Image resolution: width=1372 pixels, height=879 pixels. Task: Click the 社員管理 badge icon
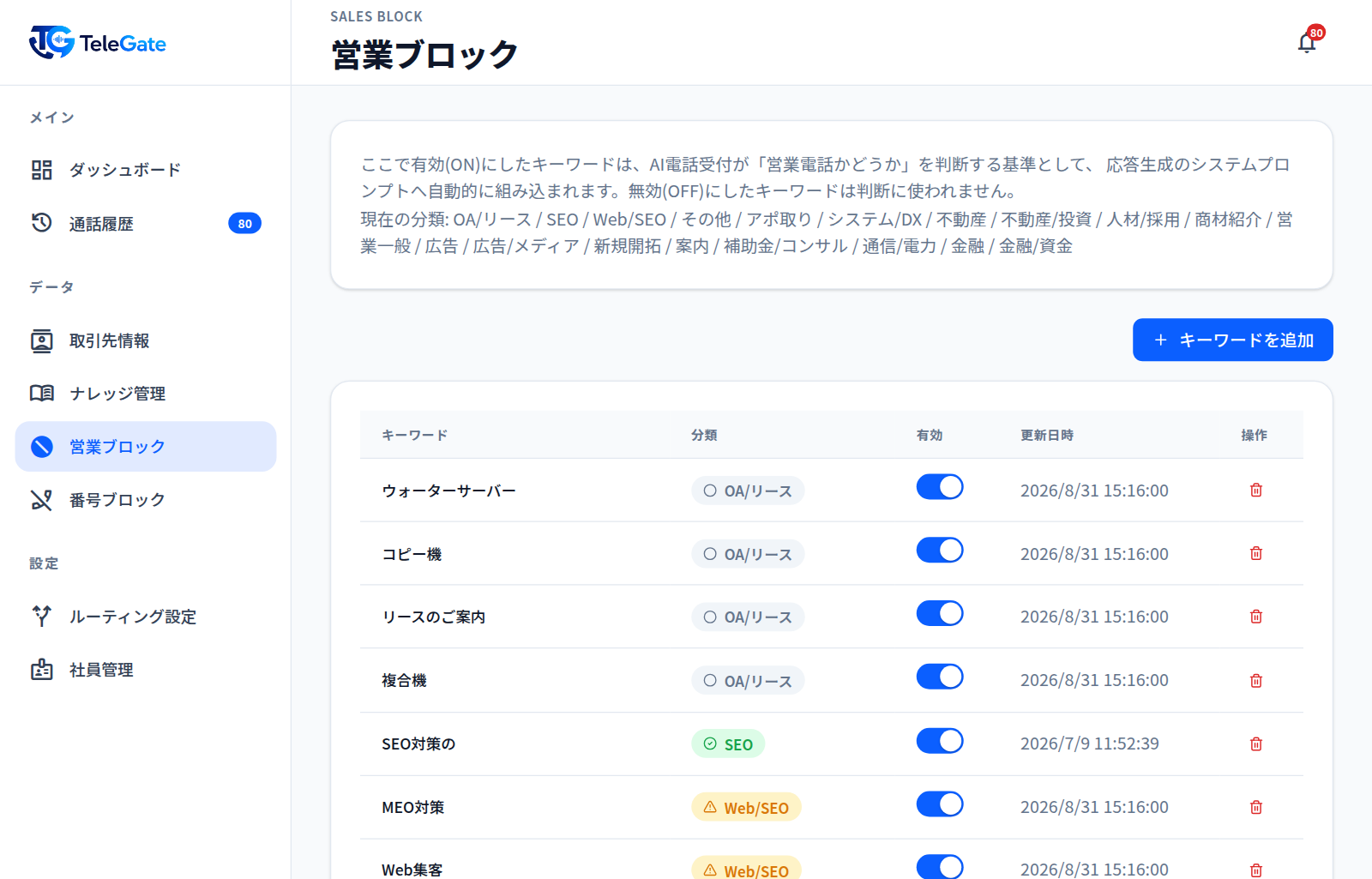[42, 669]
